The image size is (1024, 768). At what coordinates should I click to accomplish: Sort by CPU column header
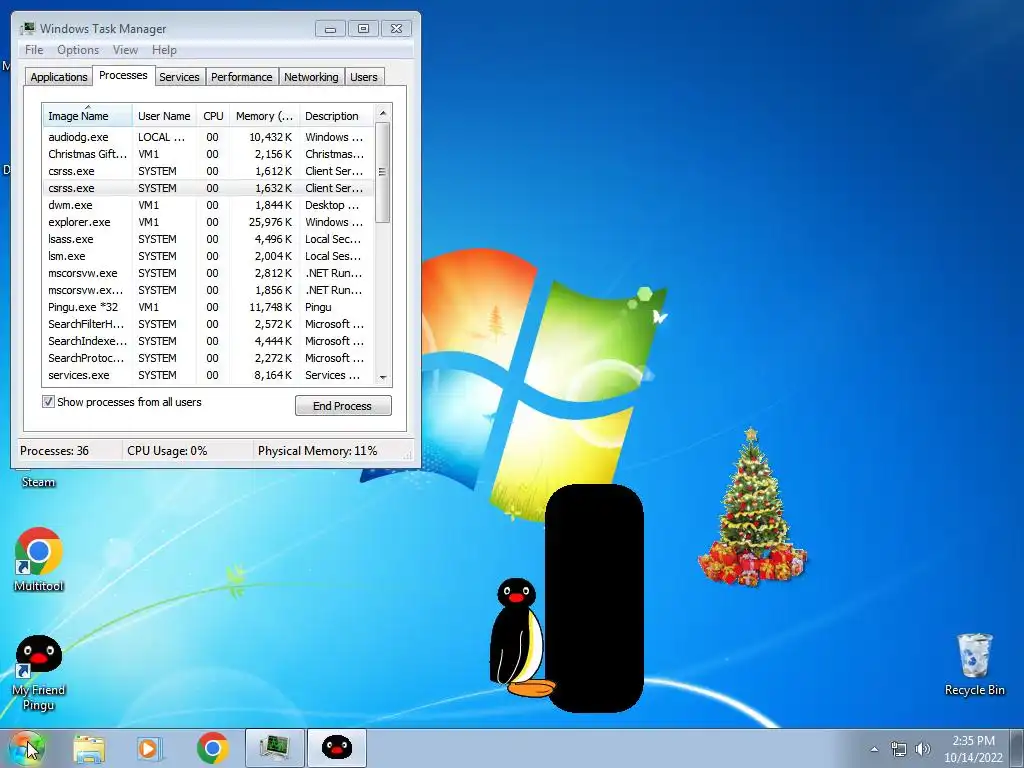pyautogui.click(x=213, y=116)
